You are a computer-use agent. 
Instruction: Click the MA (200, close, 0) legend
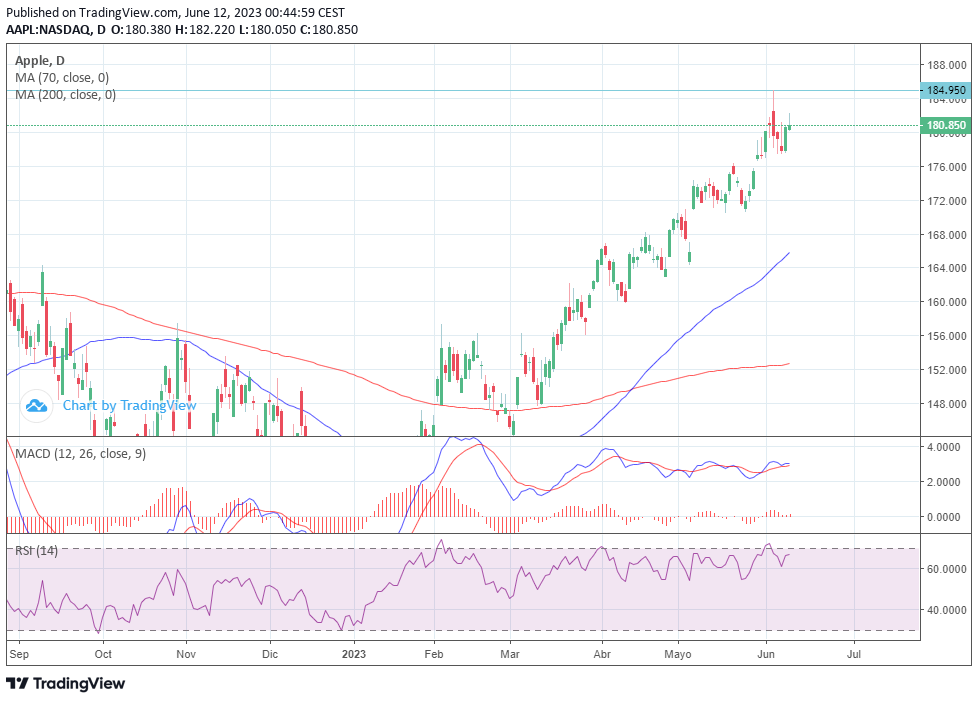[x=65, y=95]
